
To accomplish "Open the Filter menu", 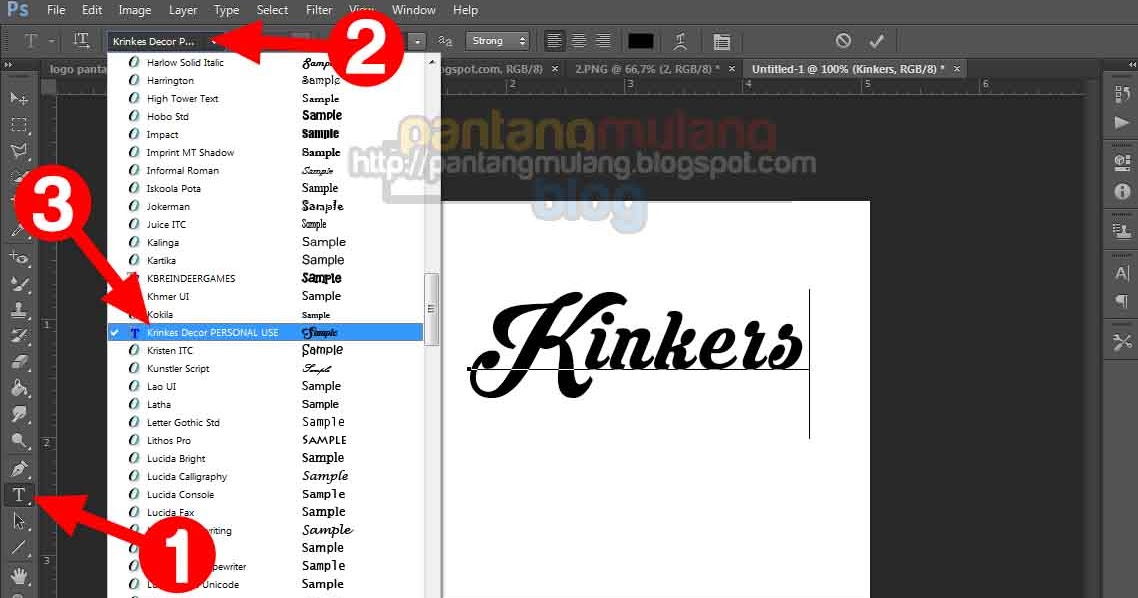I will [x=319, y=10].
